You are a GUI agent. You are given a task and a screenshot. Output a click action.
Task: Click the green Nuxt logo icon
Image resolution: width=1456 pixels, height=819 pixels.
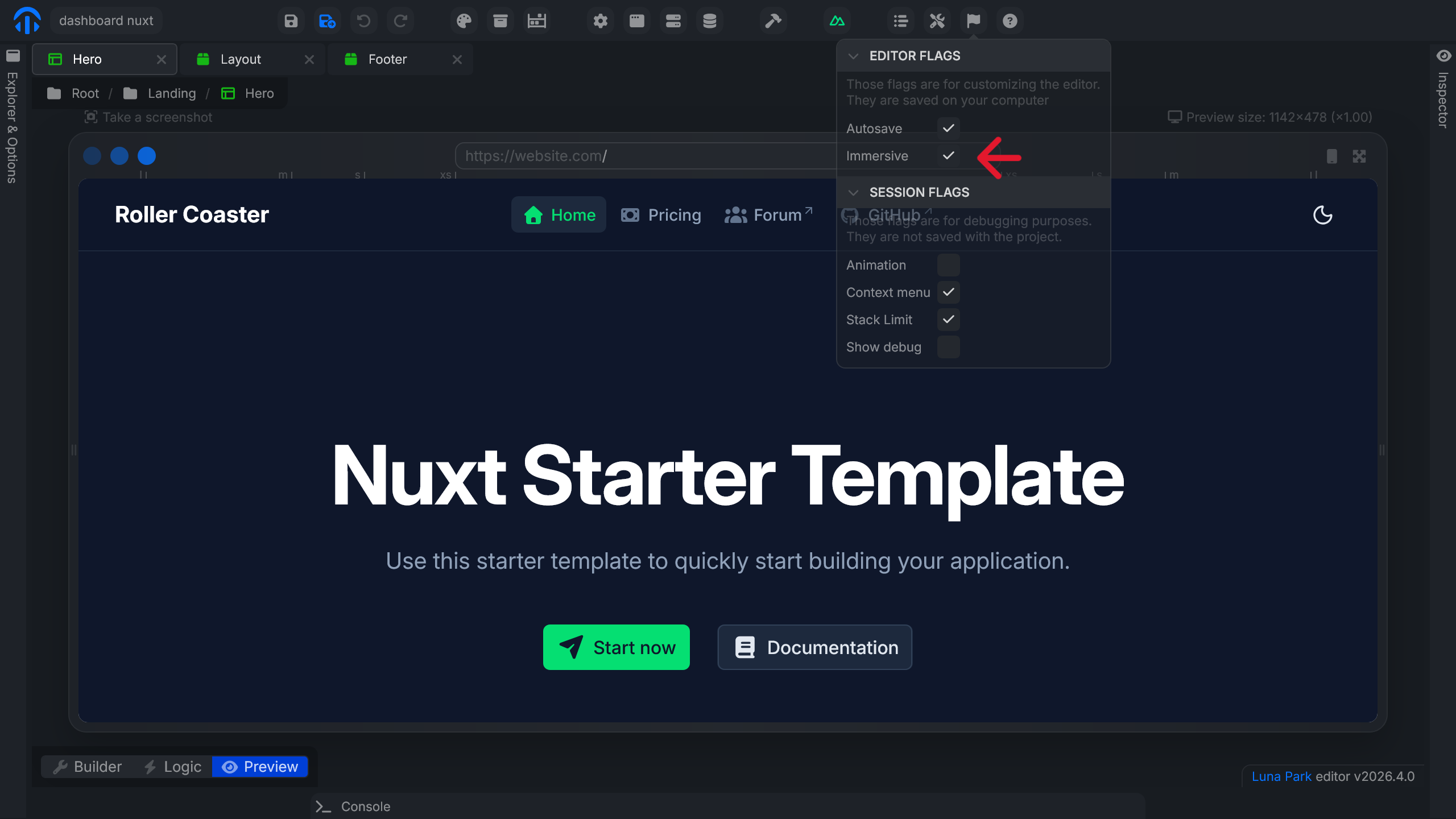(x=837, y=21)
